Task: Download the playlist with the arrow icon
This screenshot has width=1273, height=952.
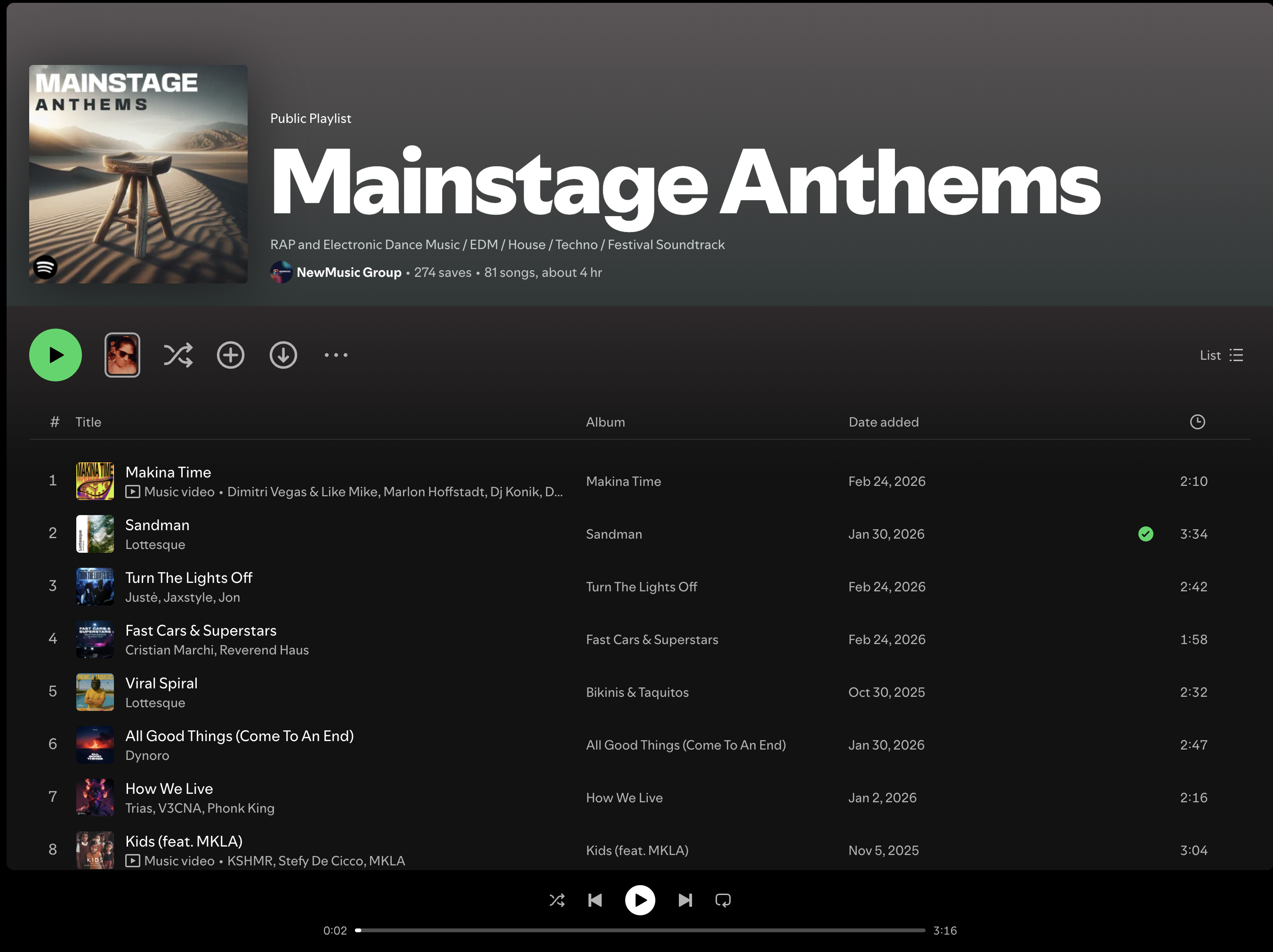Action: 283,355
